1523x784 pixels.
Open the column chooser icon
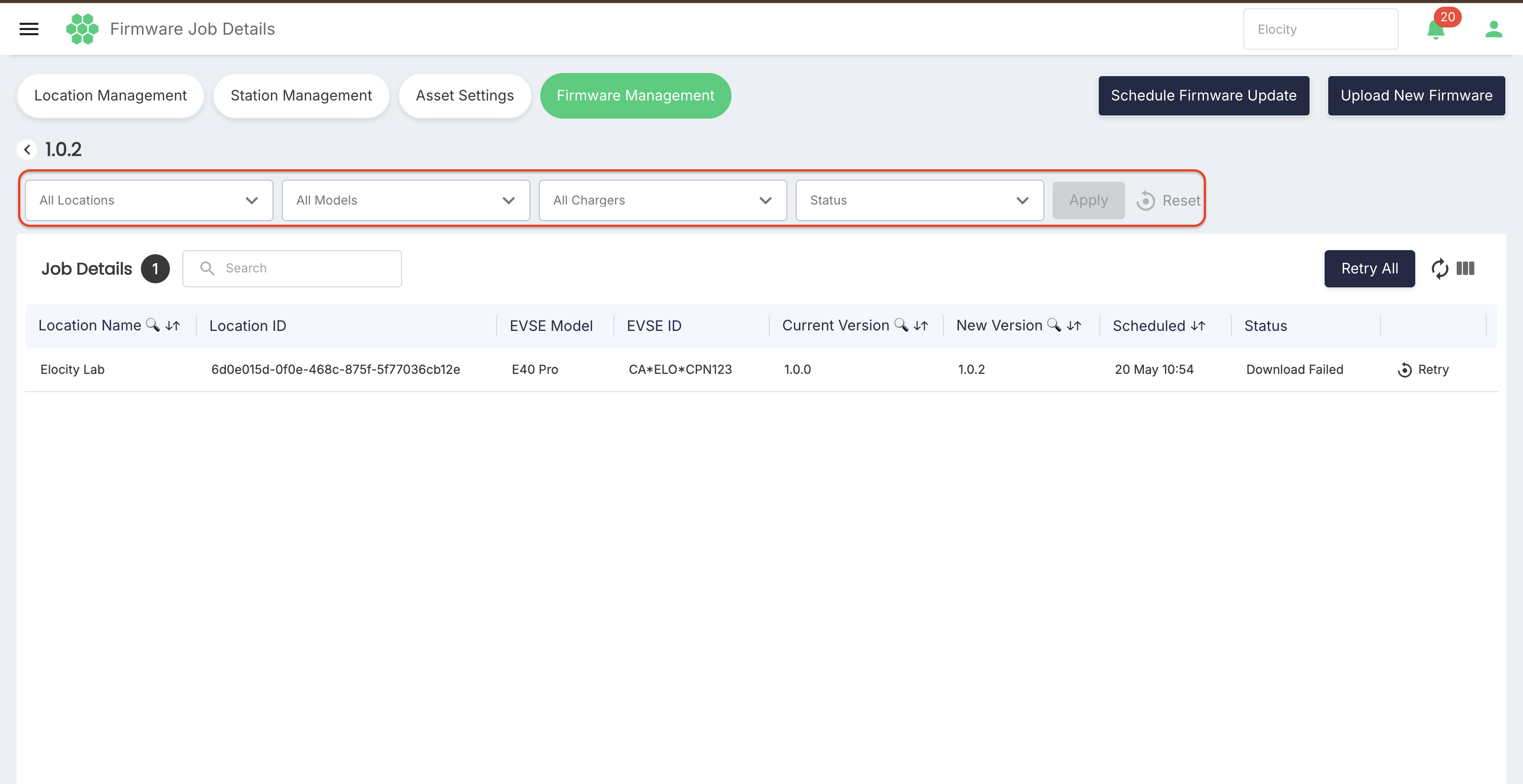coord(1465,269)
